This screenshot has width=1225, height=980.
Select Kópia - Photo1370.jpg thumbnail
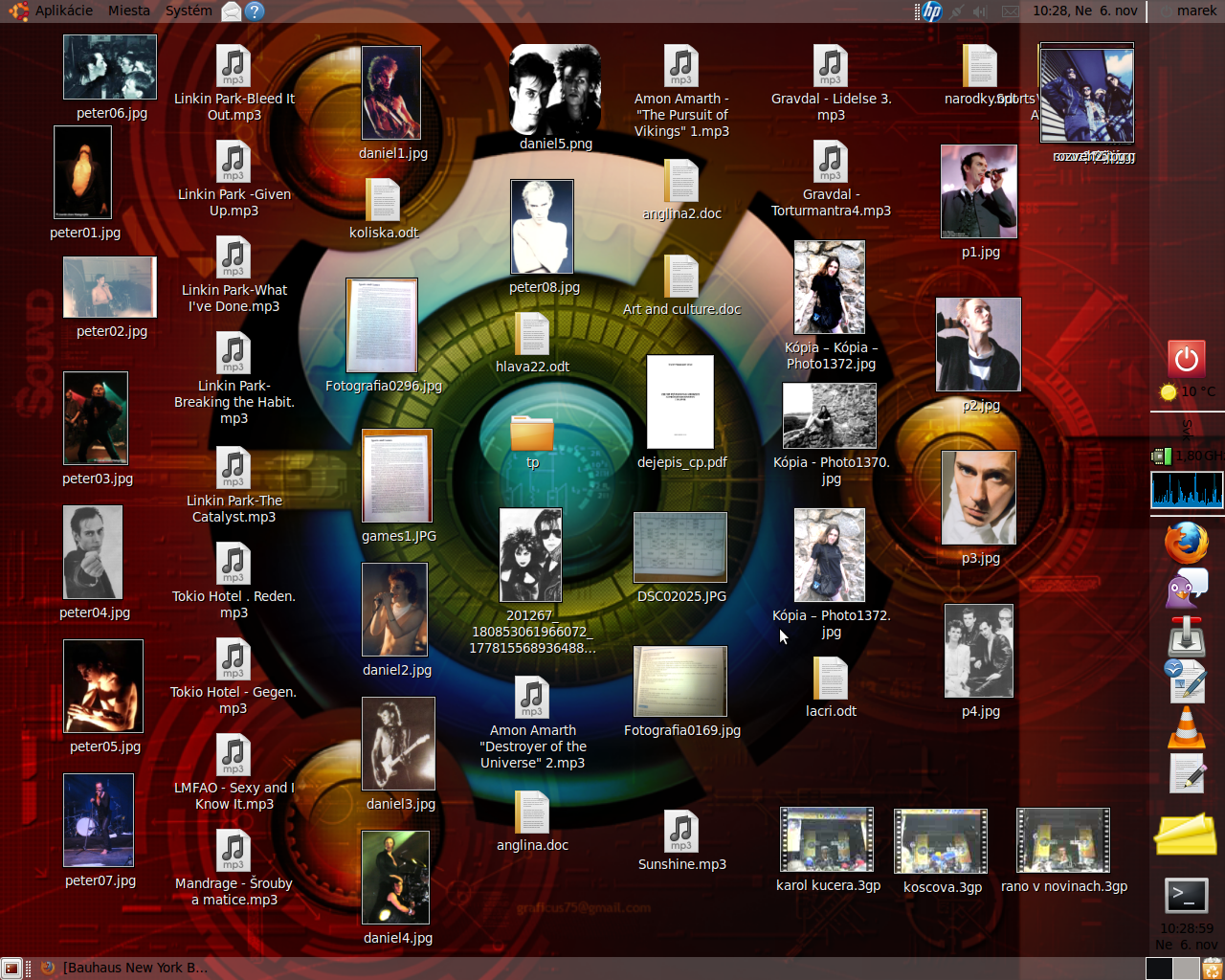tap(830, 415)
